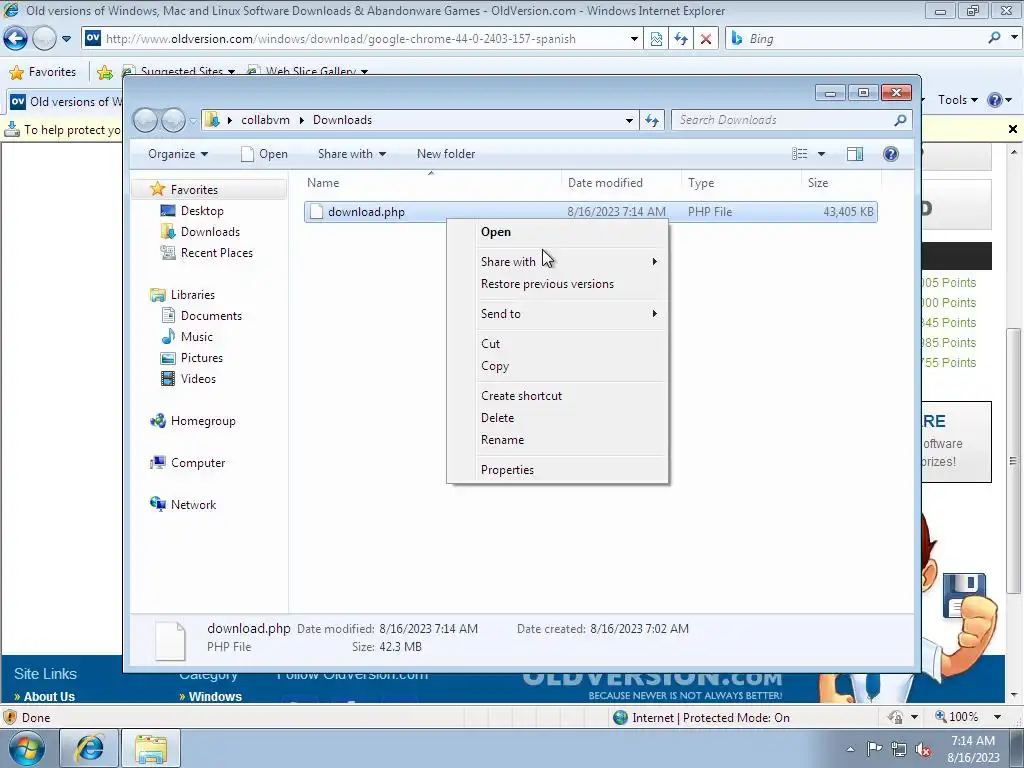Expand Explorer address bar history dropdown
This screenshot has width=1024, height=768.
click(x=629, y=120)
